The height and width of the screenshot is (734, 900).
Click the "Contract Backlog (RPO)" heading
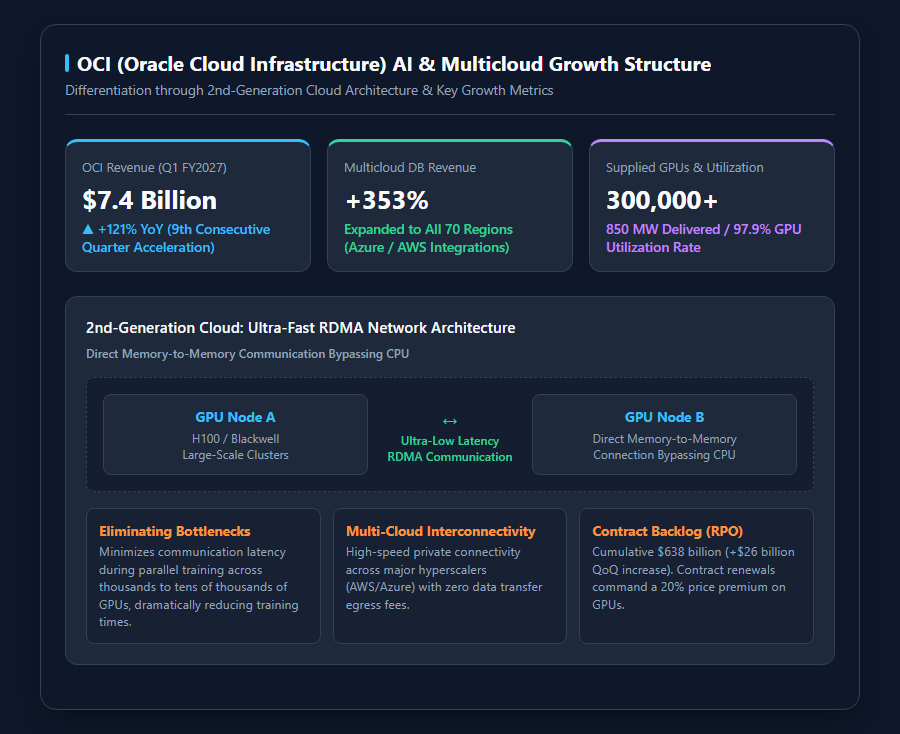(x=668, y=531)
